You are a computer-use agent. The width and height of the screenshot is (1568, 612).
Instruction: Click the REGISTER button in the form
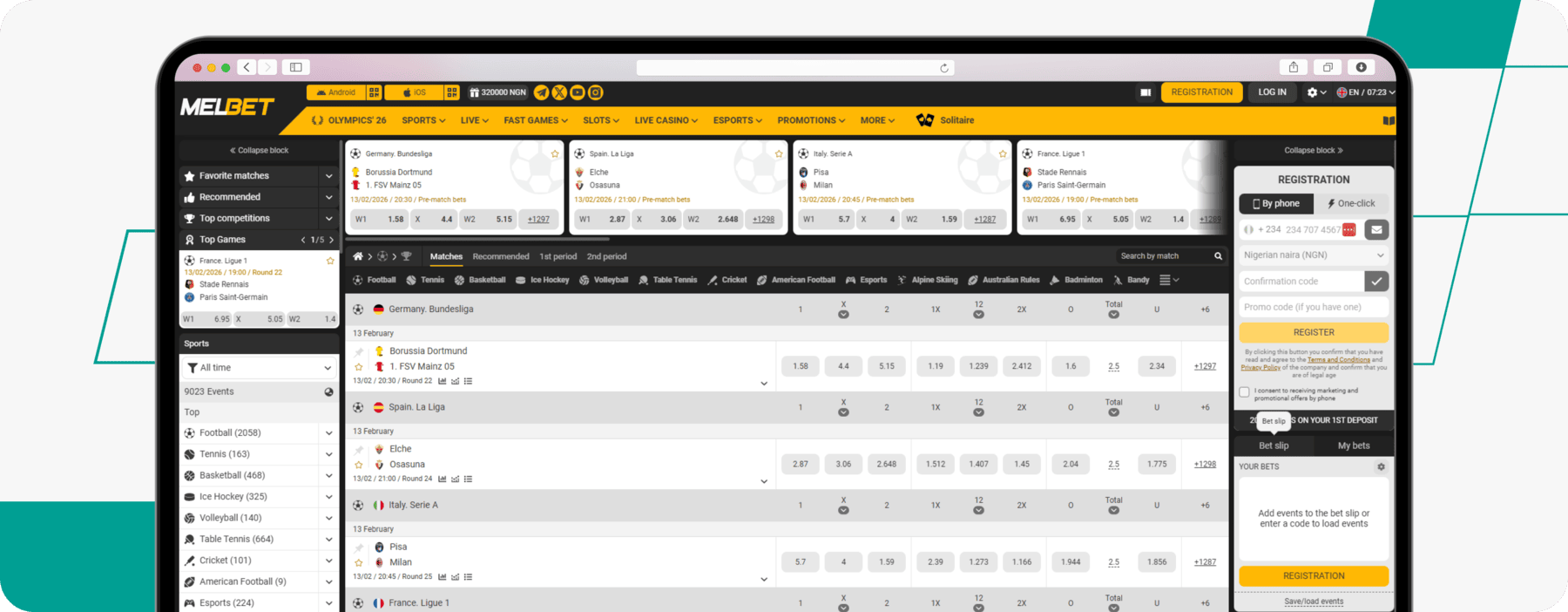pyautogui.click(x=1314, y=332)
